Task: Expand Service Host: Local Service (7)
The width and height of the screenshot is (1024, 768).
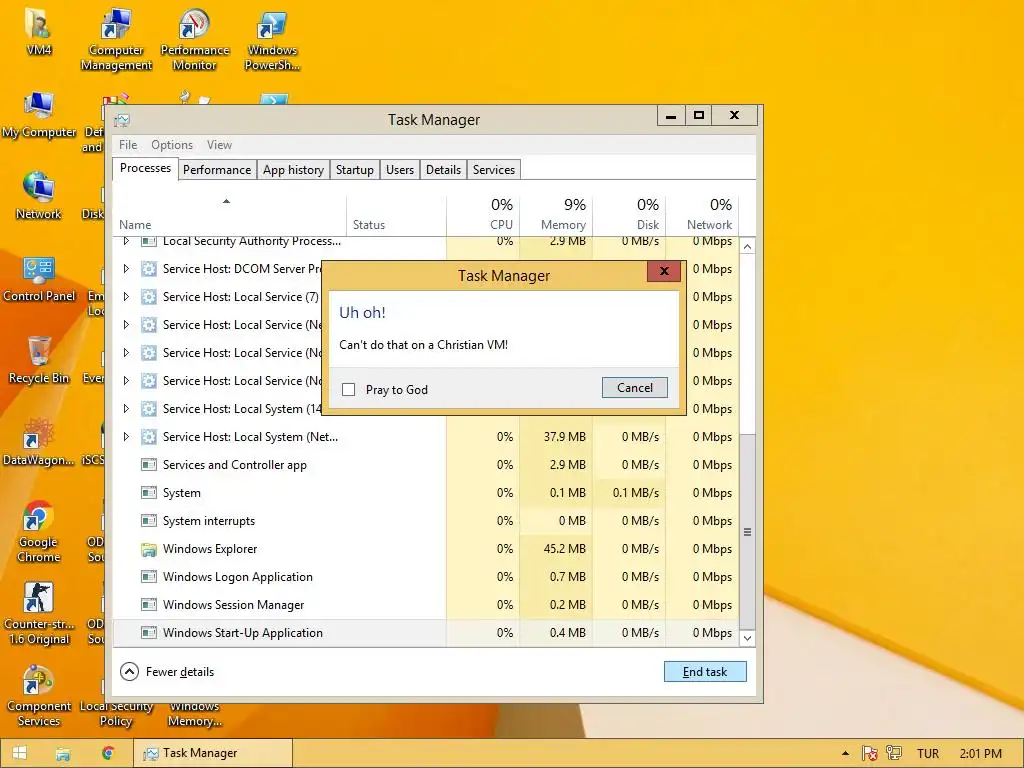Action: tap(126, 297)
